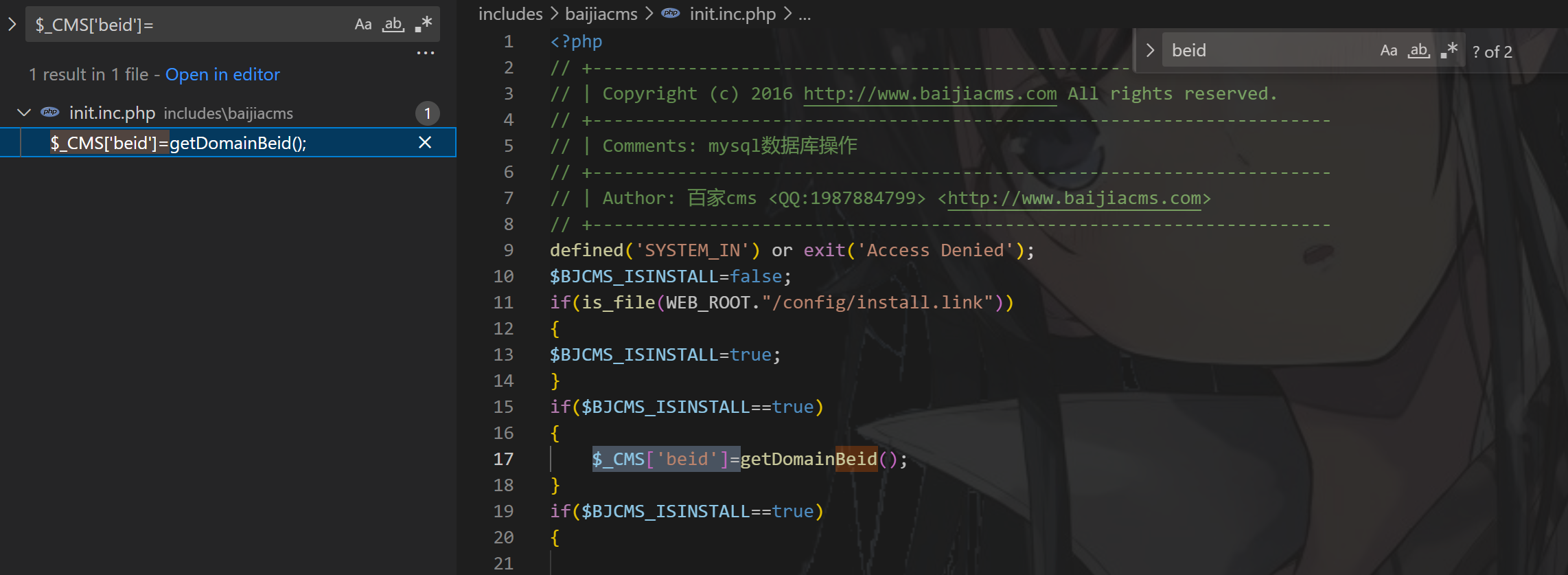Toggle Match Case in the search panel

point(363,25)
